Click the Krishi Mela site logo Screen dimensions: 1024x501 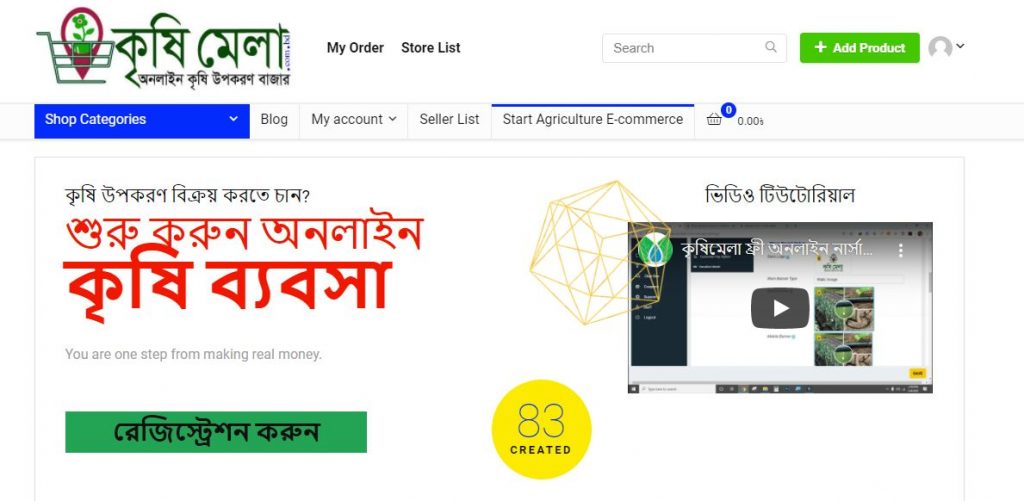164,48
